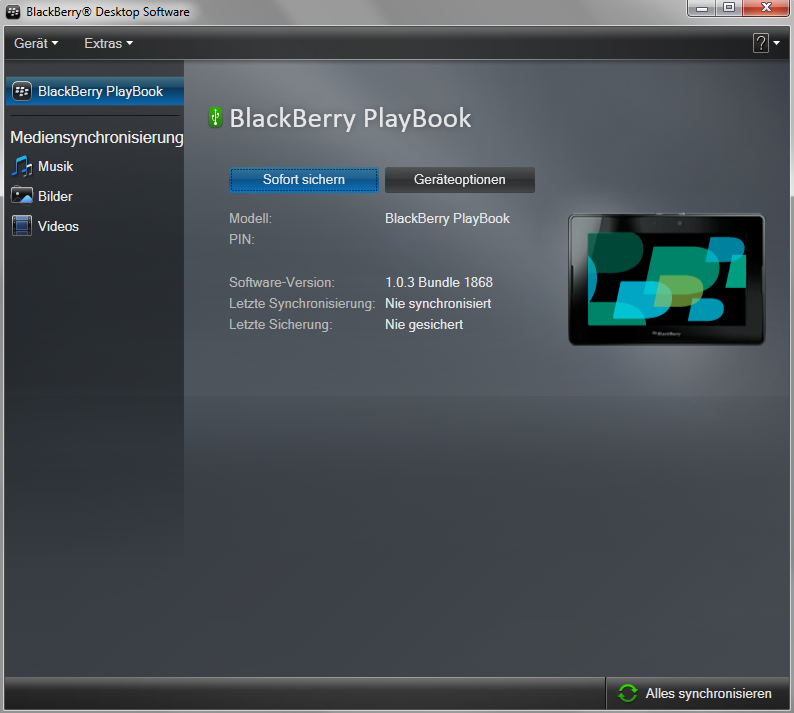This screenshot has height=713, width=794.
Task: Click the Musik note icon
Action: tap(22, 166)
